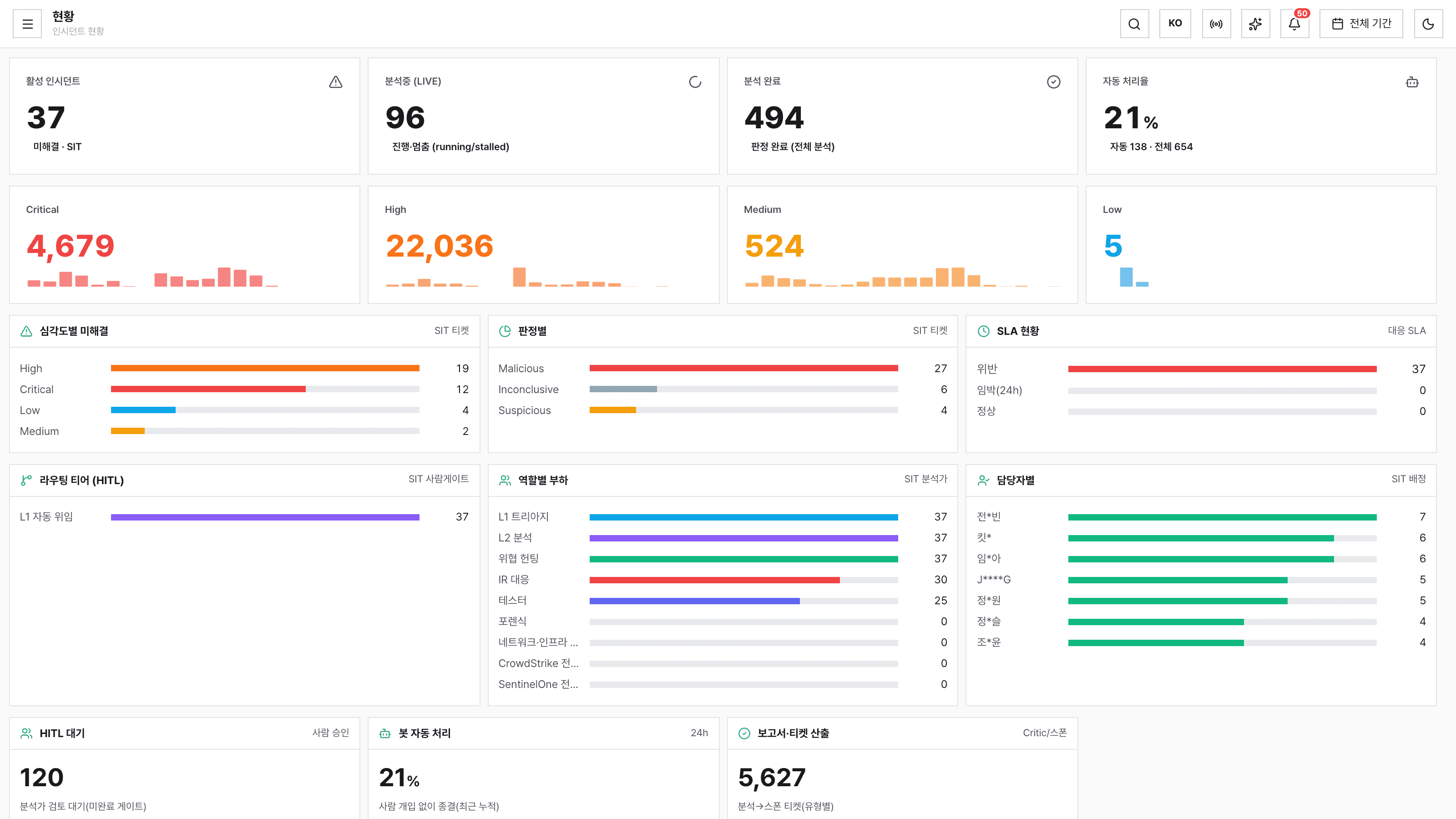This screenshot has width=1456, height=819.
Task: Select the 위협 헌팅 role row
Action: 723,559
